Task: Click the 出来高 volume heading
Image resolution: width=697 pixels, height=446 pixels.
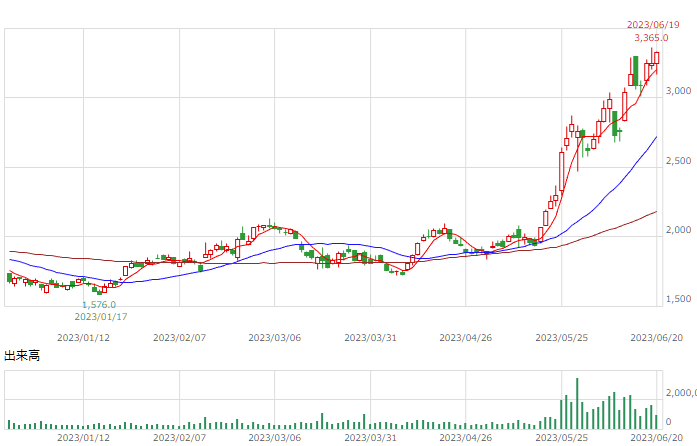Action: click(x=22, y=356)
